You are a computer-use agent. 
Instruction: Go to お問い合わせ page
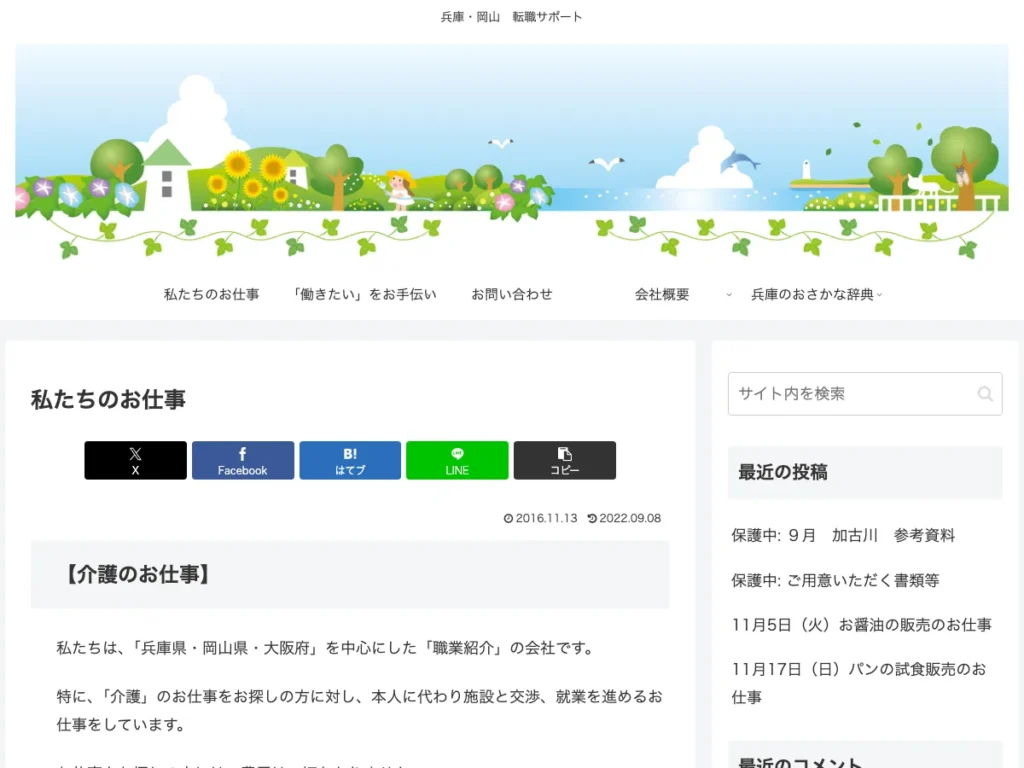[512, 295]
